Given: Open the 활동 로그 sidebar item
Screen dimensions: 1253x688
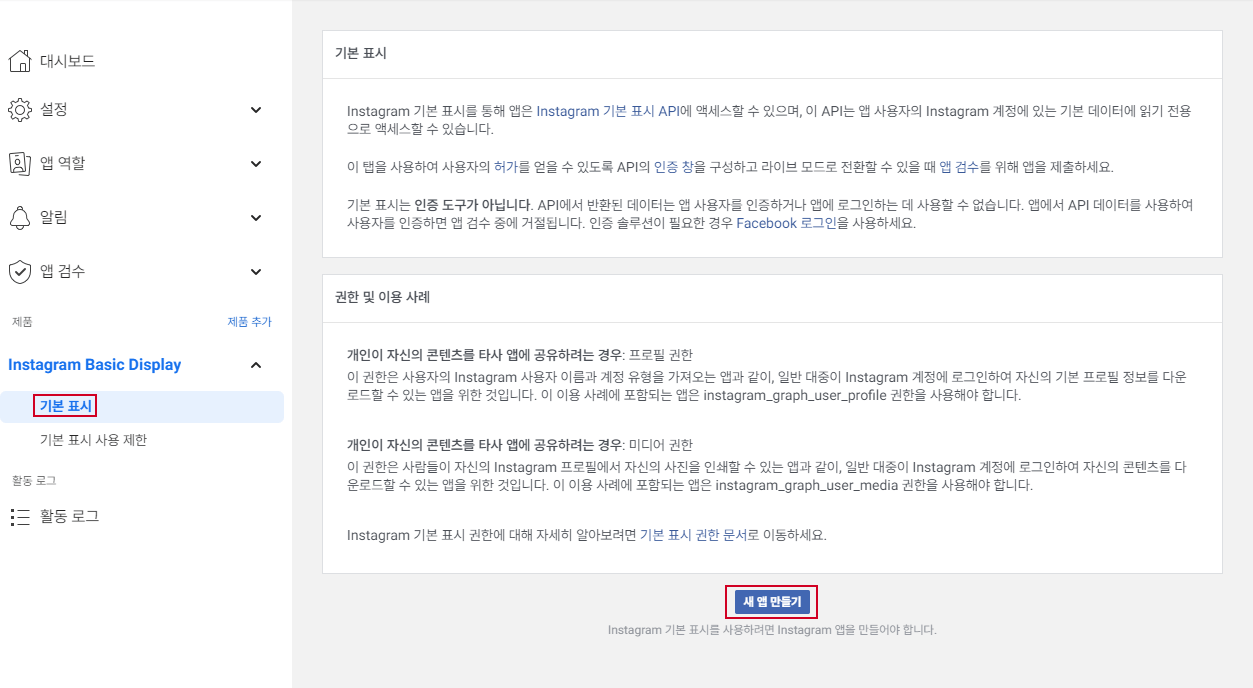Looking at the screenshot, I should pyautogui.click(x=69, y=517).
